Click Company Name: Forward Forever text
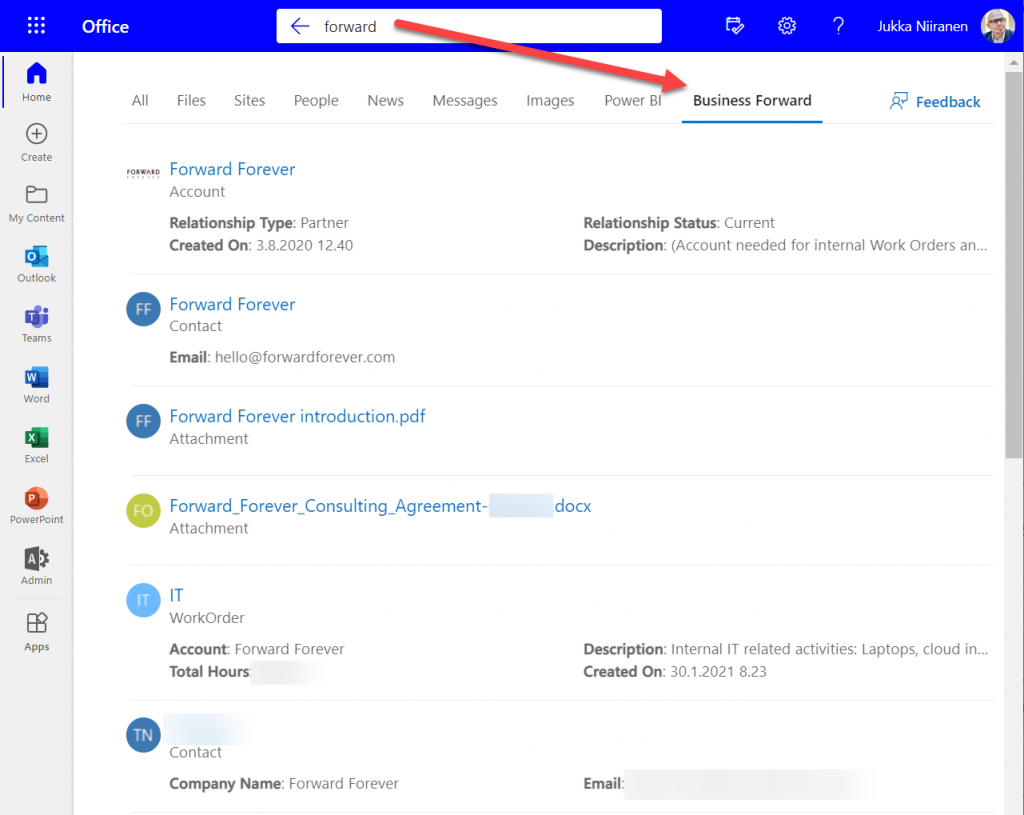1024x815 pixels. coord(283,784)
